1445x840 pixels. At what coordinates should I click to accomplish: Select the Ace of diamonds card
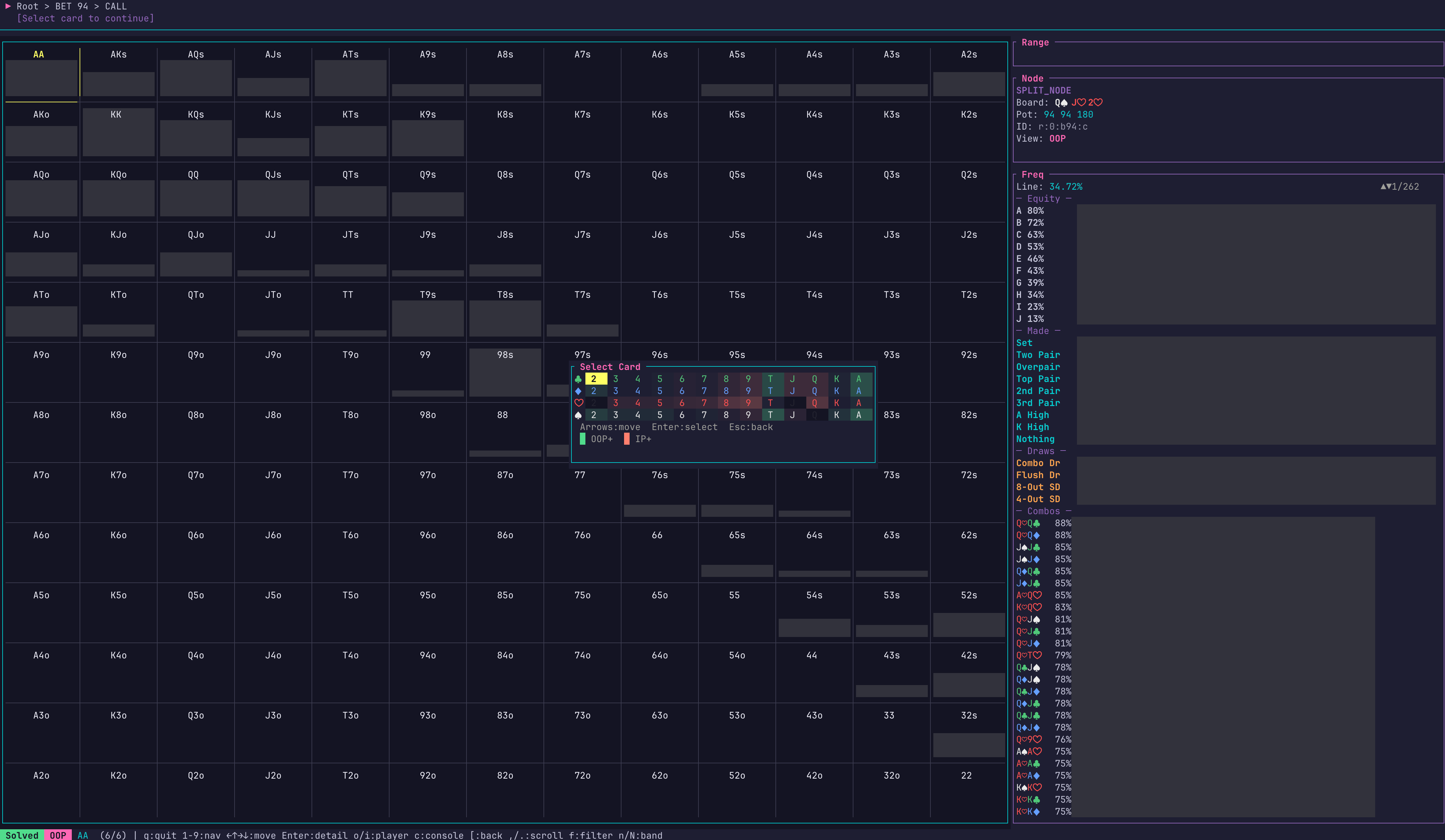pos(858,390)
